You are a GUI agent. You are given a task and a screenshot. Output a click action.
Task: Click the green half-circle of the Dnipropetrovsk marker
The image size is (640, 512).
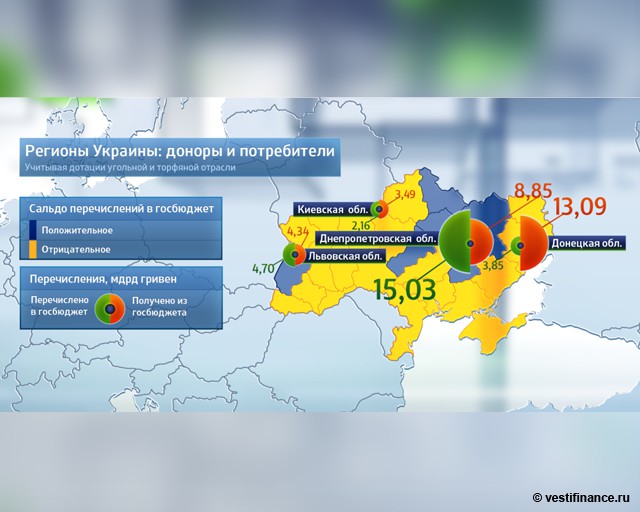coord(456,243)
